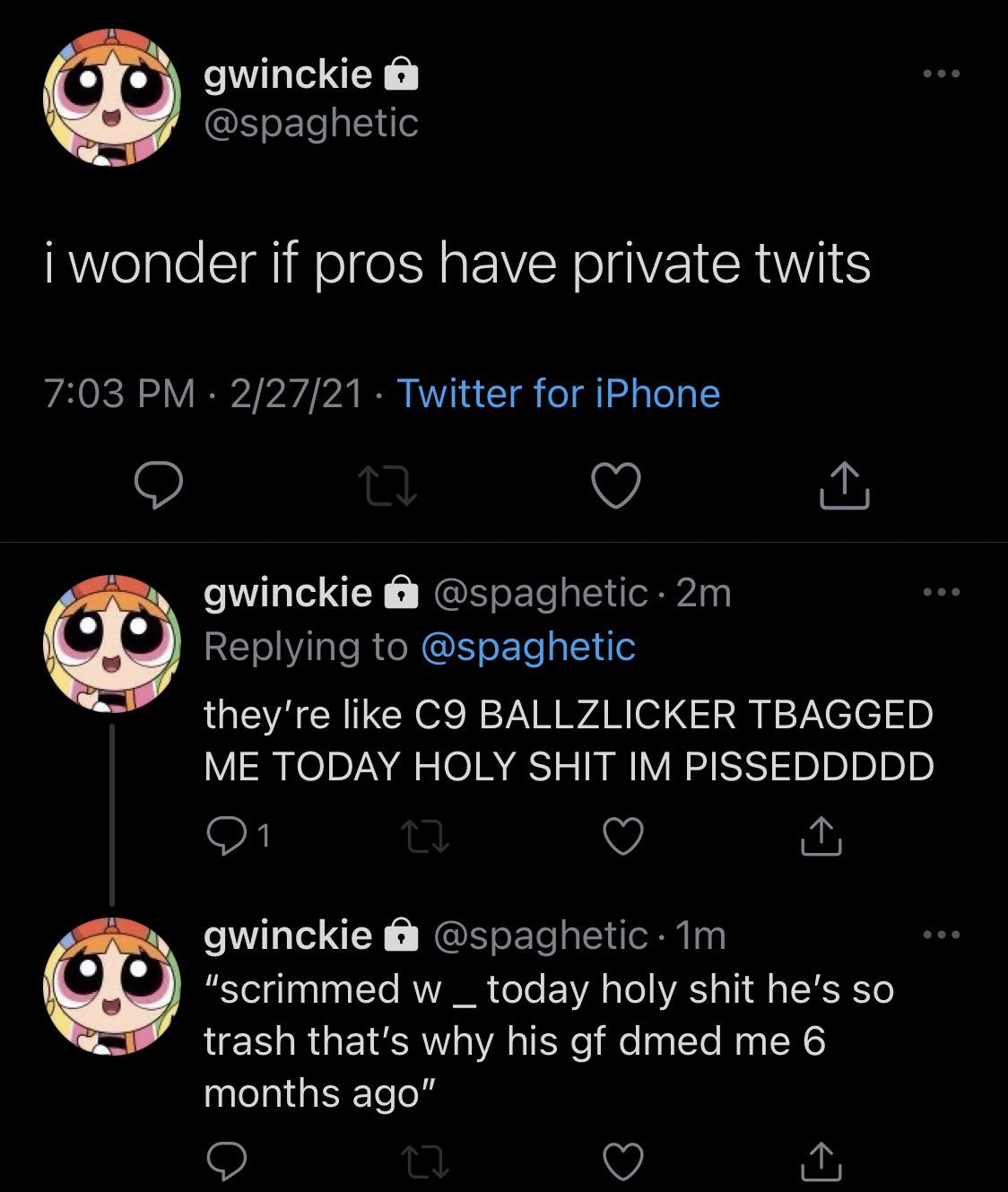Share the 'scrimmed w _ today' tweet
This screenshot has height=1192, width=1008.
820,1162
